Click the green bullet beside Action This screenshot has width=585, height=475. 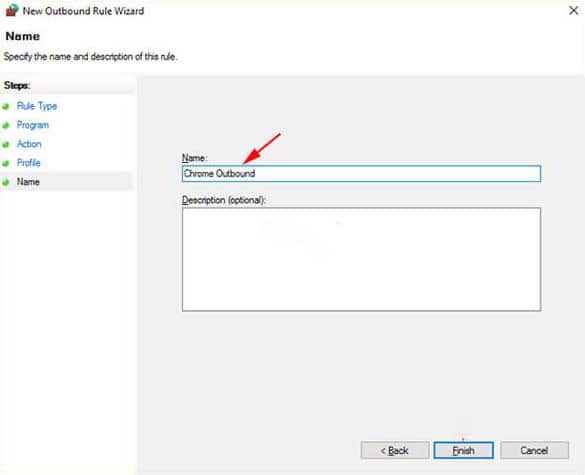[6, 144]
